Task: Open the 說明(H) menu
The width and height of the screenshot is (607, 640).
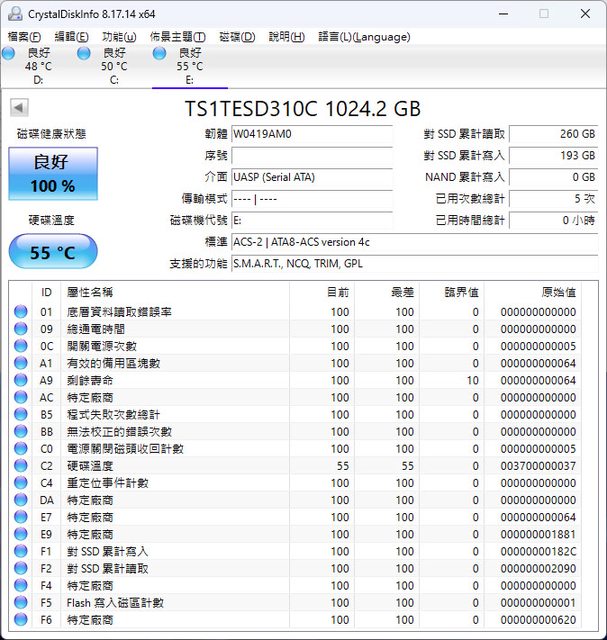Action: [287, 37]
